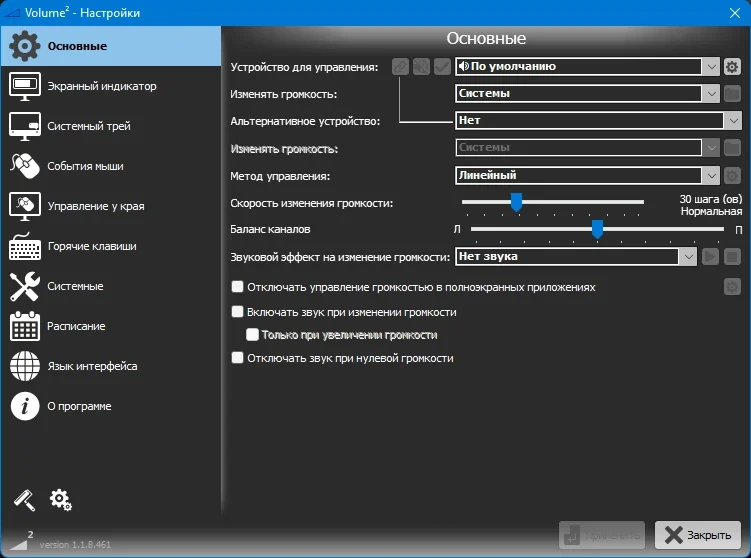Screen dimensions: 751x558
Task: Select the Расписание calendar icon
Action: [x=24, y=326]
